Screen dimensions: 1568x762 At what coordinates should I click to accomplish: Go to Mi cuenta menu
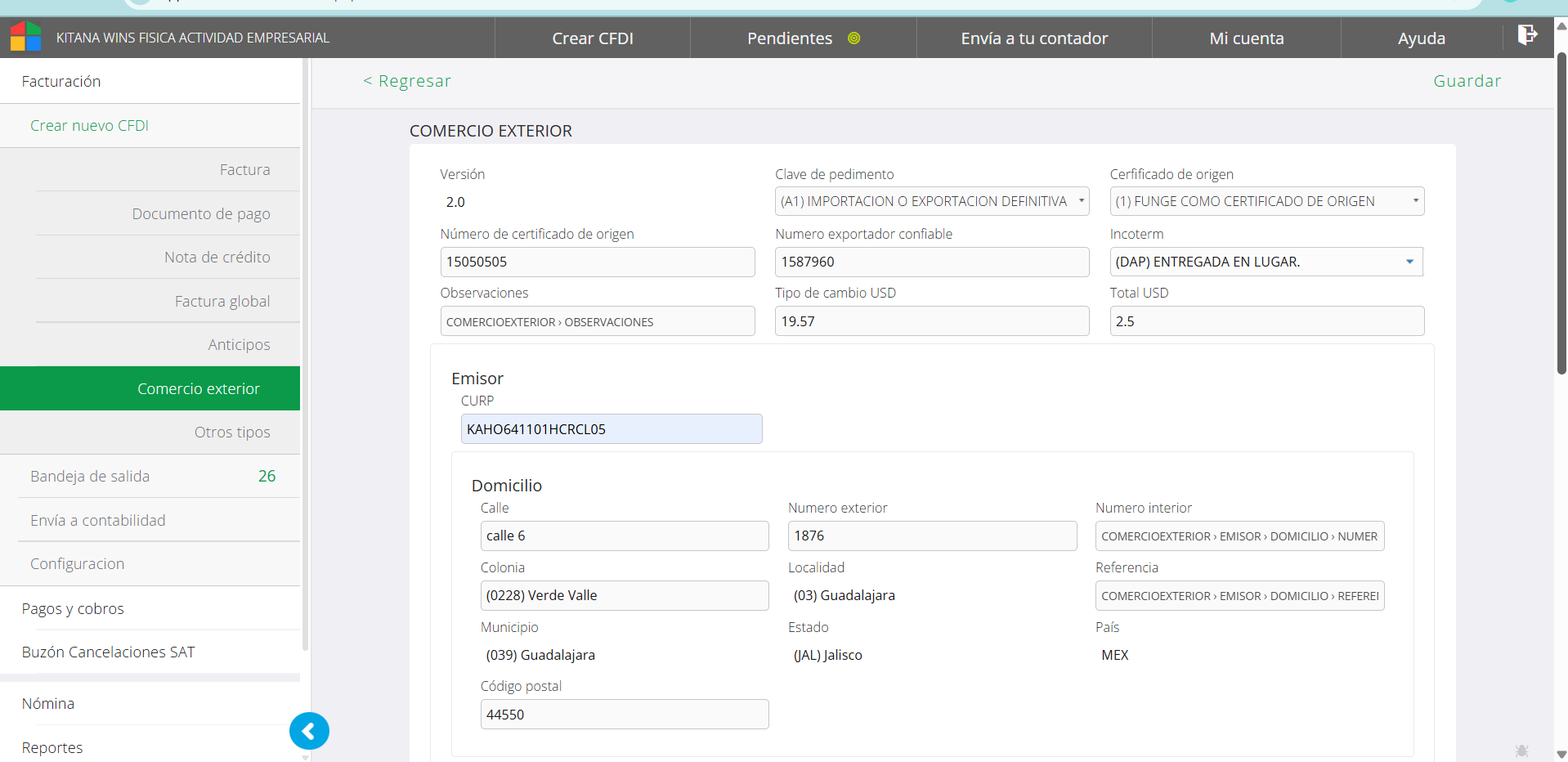pyautogui.click(x=1246, y=38)
